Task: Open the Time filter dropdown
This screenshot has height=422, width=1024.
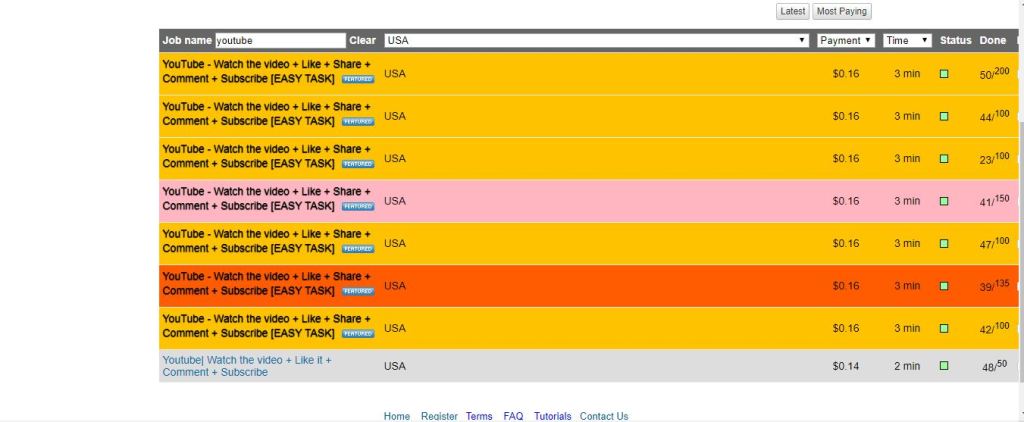Action: click(907, 40)
